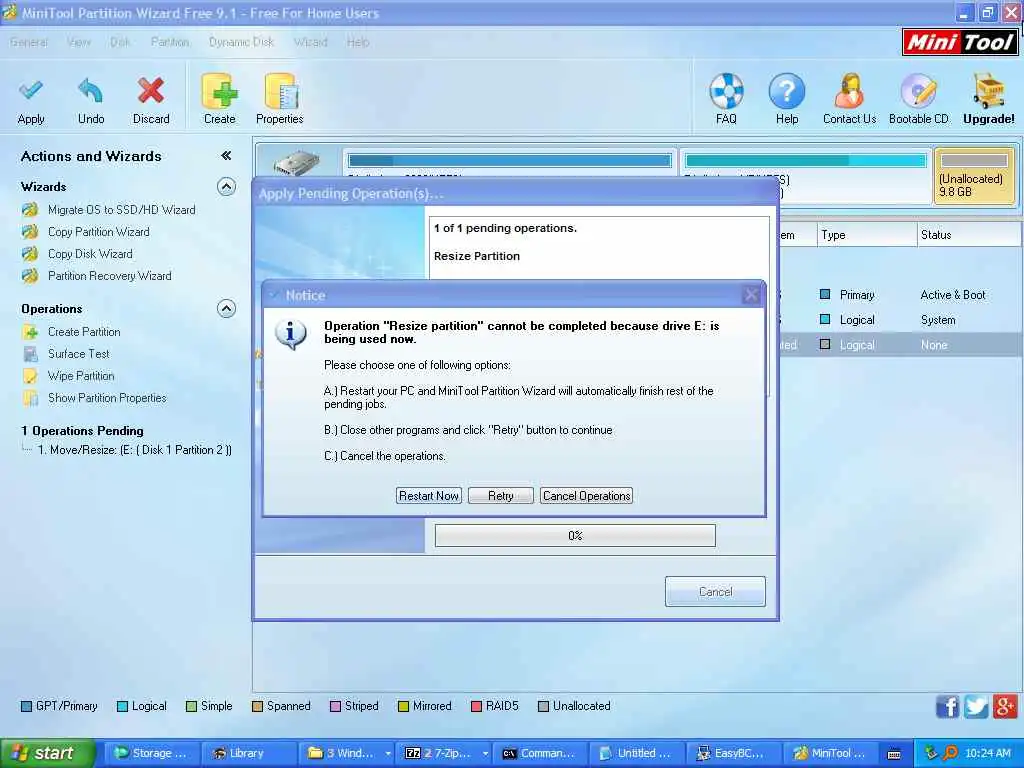This screenshot has height=768, width=1024.
Task: Open the Twitter bird icon
Action: 976,707
